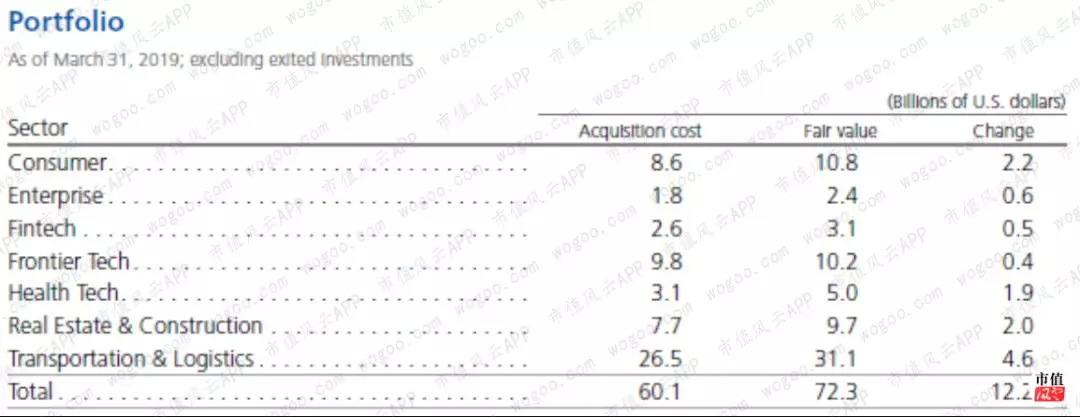Click the Fintech sector row label
The width and height of the screenshot is (1080, 417).
42,229
